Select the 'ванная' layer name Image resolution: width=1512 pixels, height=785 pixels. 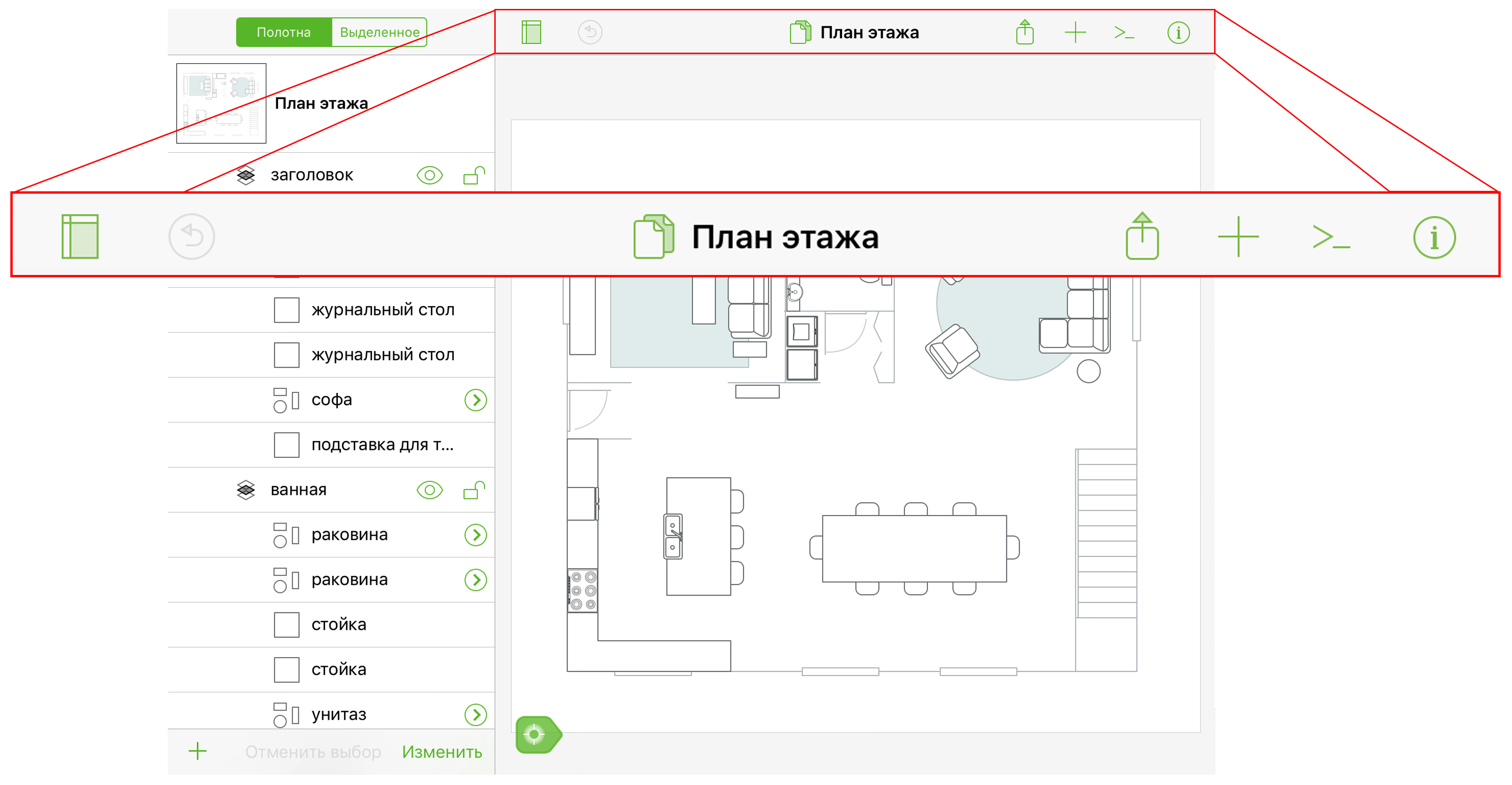[x=298, y=490]
